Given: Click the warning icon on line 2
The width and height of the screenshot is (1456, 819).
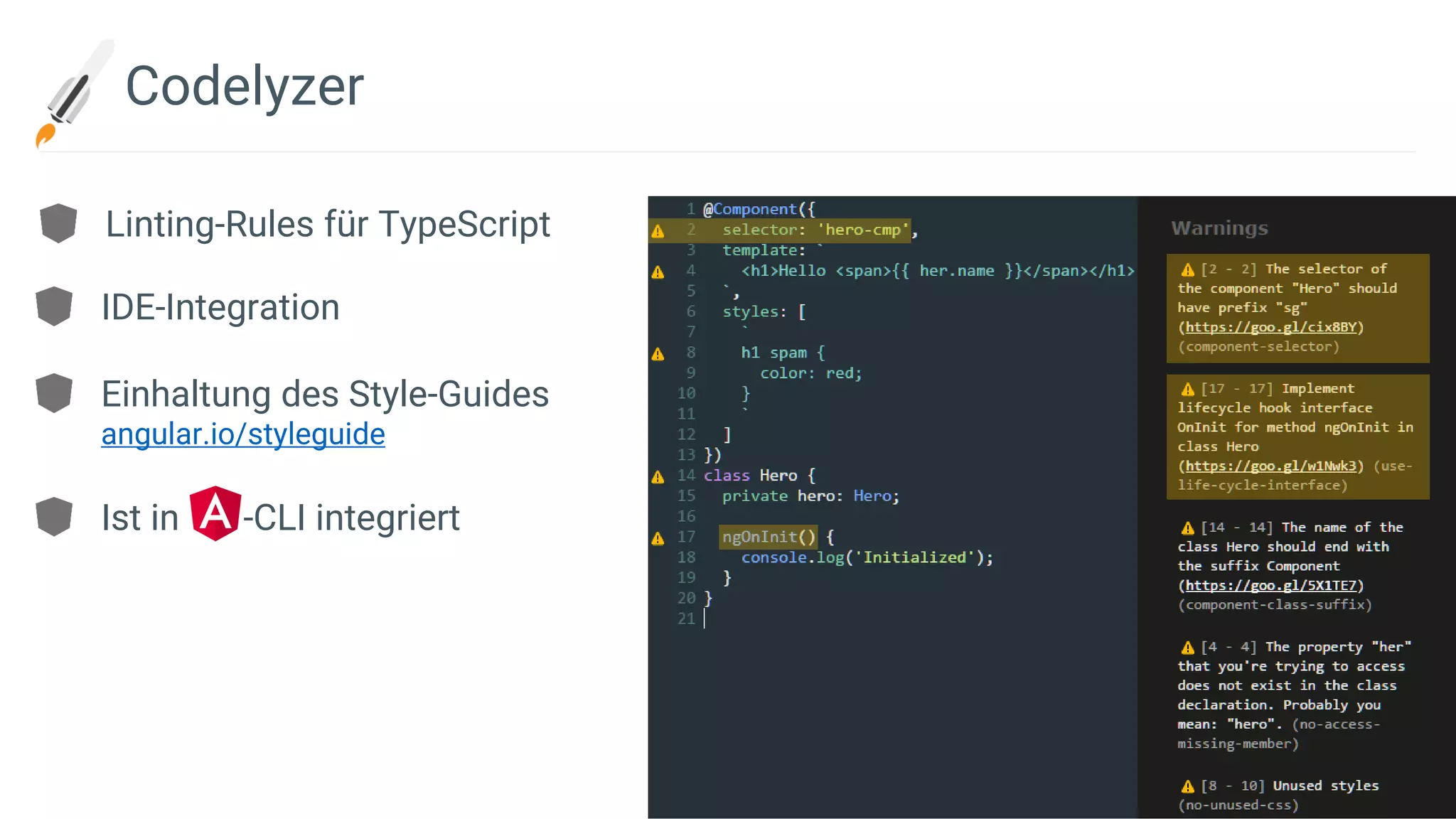Looking at the screenshot, I should point(658,231).
